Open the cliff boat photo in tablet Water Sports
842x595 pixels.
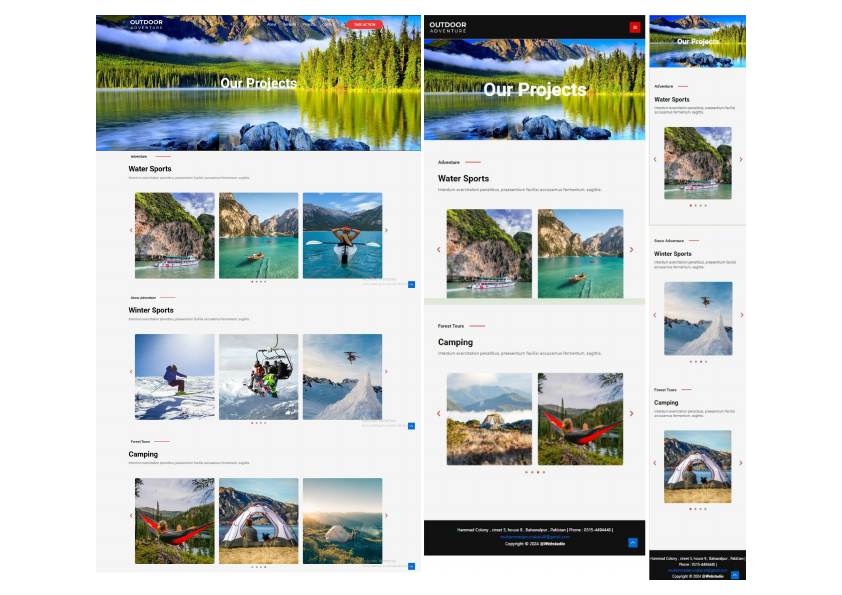click(x=489, y=253)
